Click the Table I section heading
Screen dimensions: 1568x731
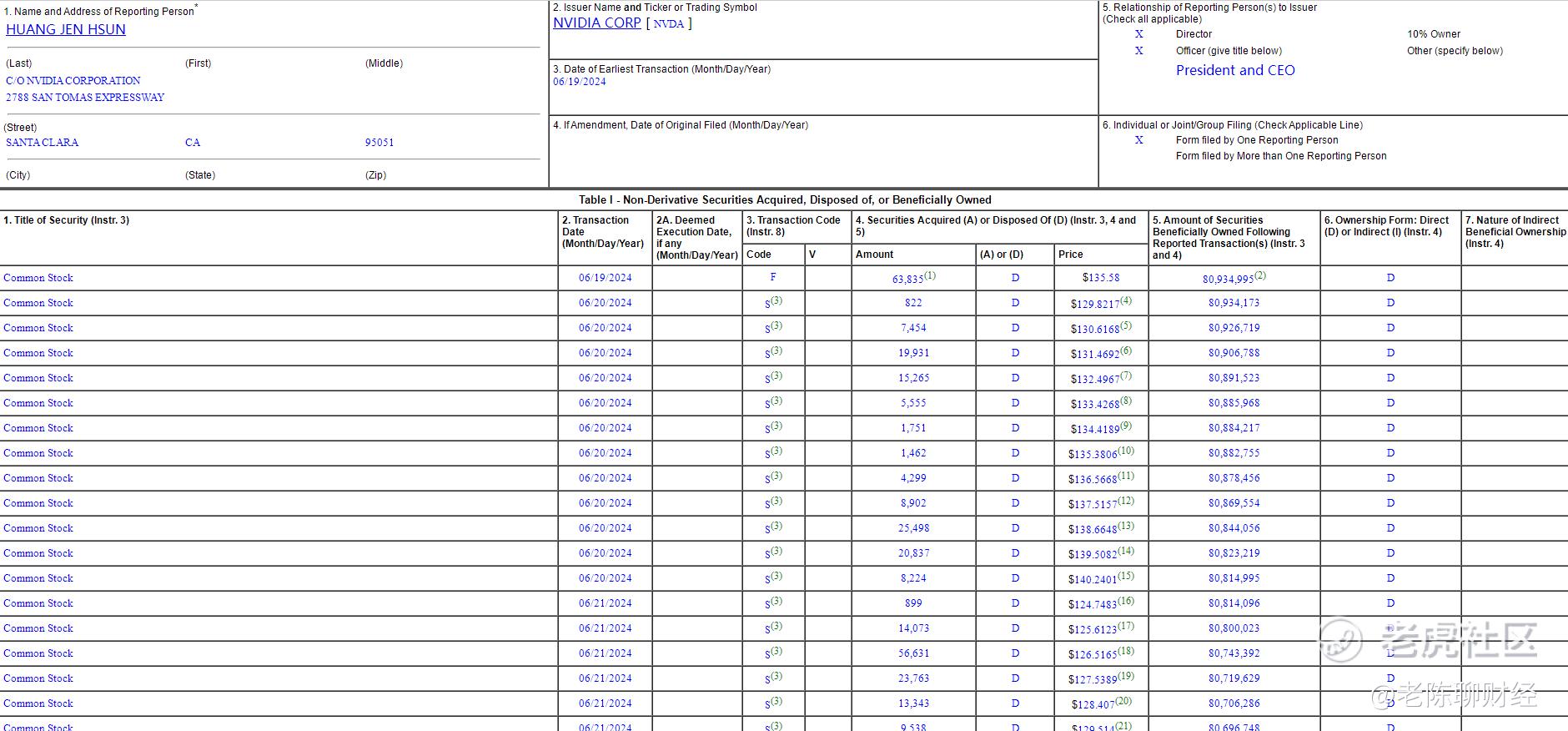[x=785, y=199]
